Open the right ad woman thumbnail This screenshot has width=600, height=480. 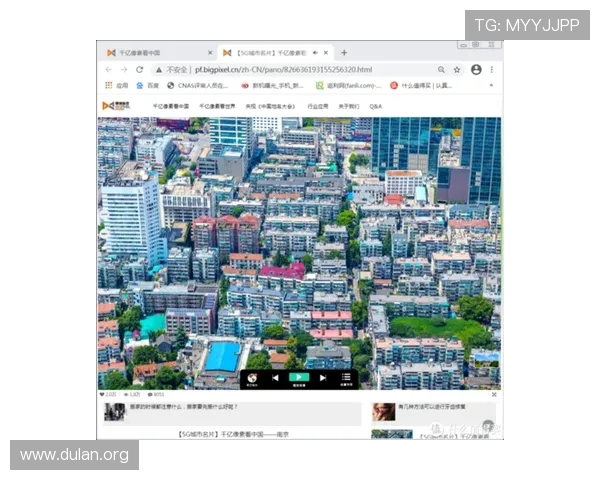point(383,412)
